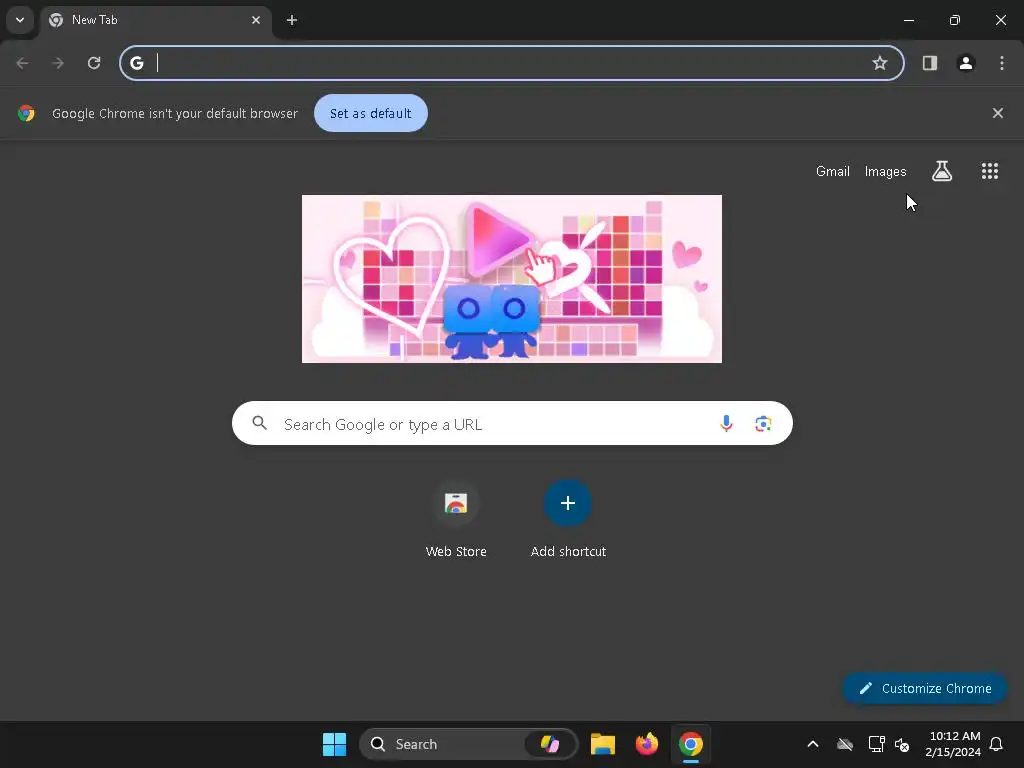Open the Google apps grid
The width and height of the screenshot is (1024, 768).
click(x=990, y=171)
